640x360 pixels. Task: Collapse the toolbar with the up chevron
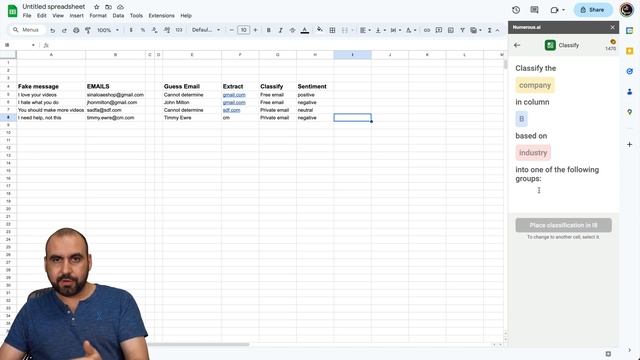tap(498, 30)
